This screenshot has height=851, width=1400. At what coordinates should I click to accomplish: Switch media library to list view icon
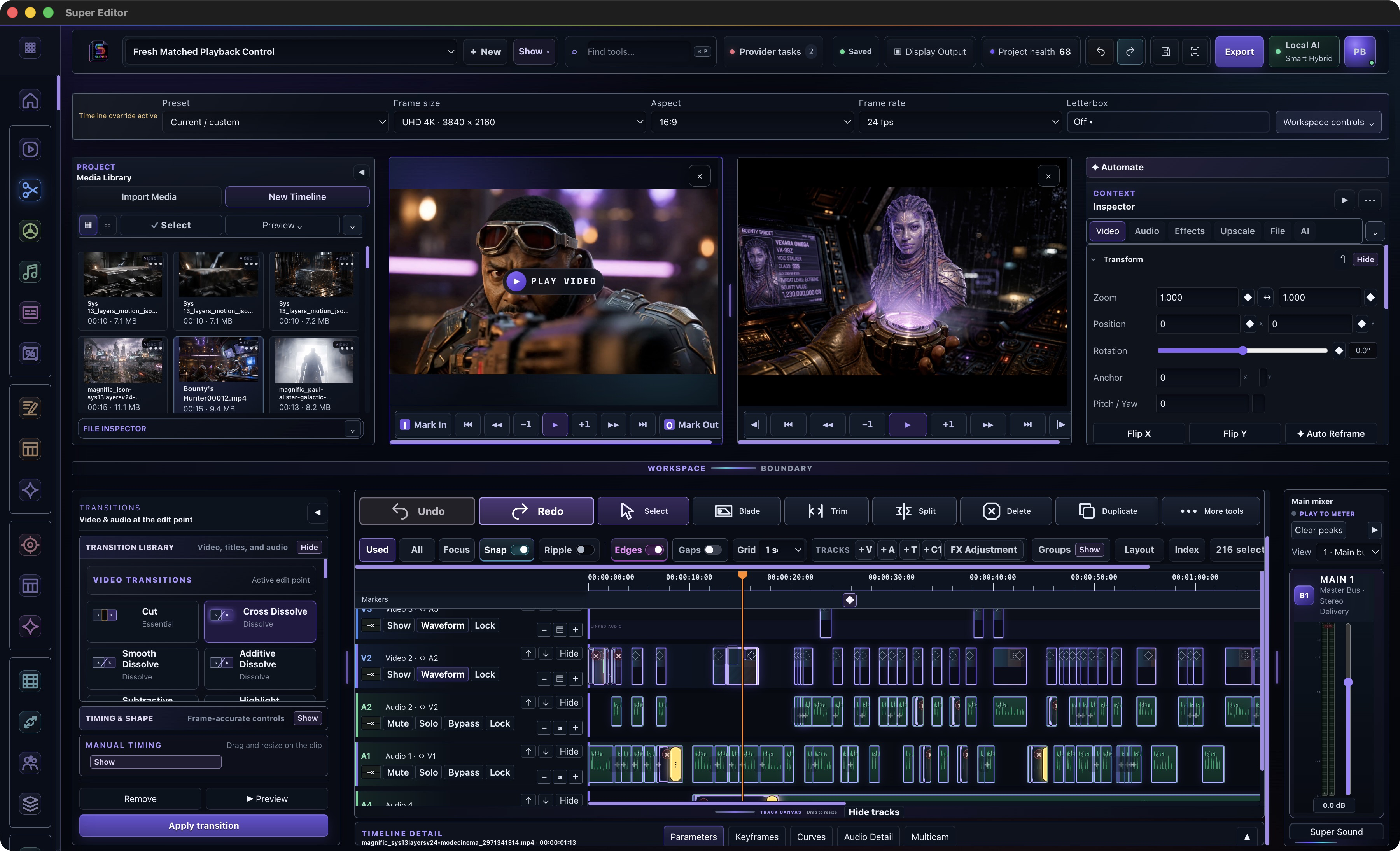pyautogui.click(x=107, y=225)
